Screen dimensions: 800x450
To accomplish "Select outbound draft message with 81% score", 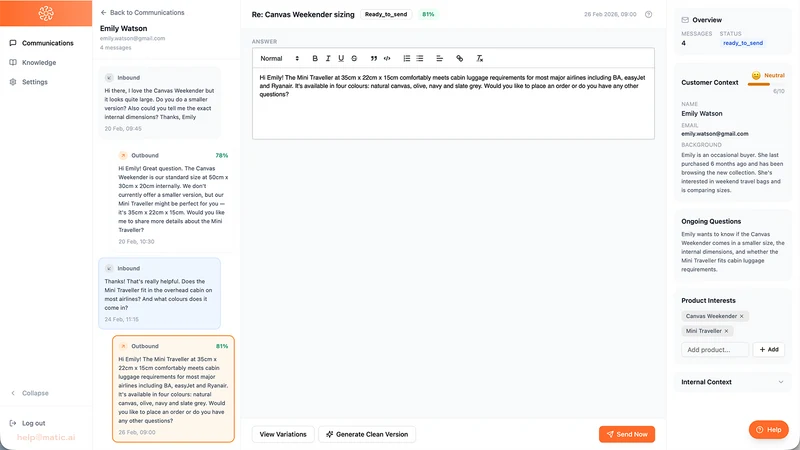I will (x=173, y=389).
